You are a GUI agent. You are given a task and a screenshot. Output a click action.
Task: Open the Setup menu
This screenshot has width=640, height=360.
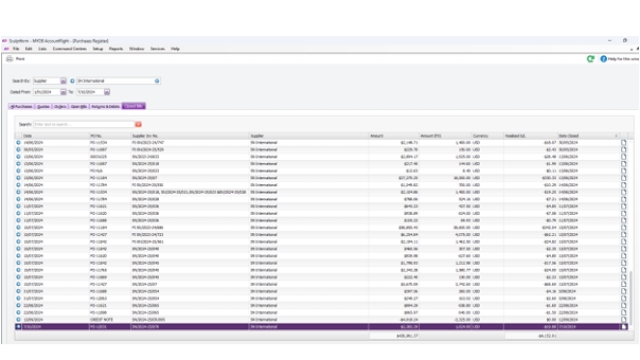point(98,49)
